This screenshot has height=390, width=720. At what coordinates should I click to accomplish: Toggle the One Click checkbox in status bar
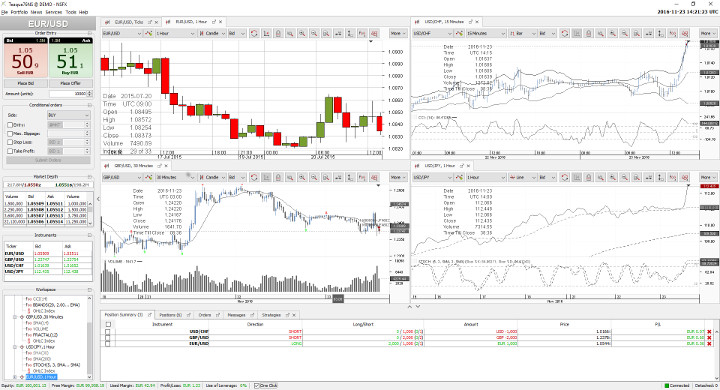pos(257,386)
